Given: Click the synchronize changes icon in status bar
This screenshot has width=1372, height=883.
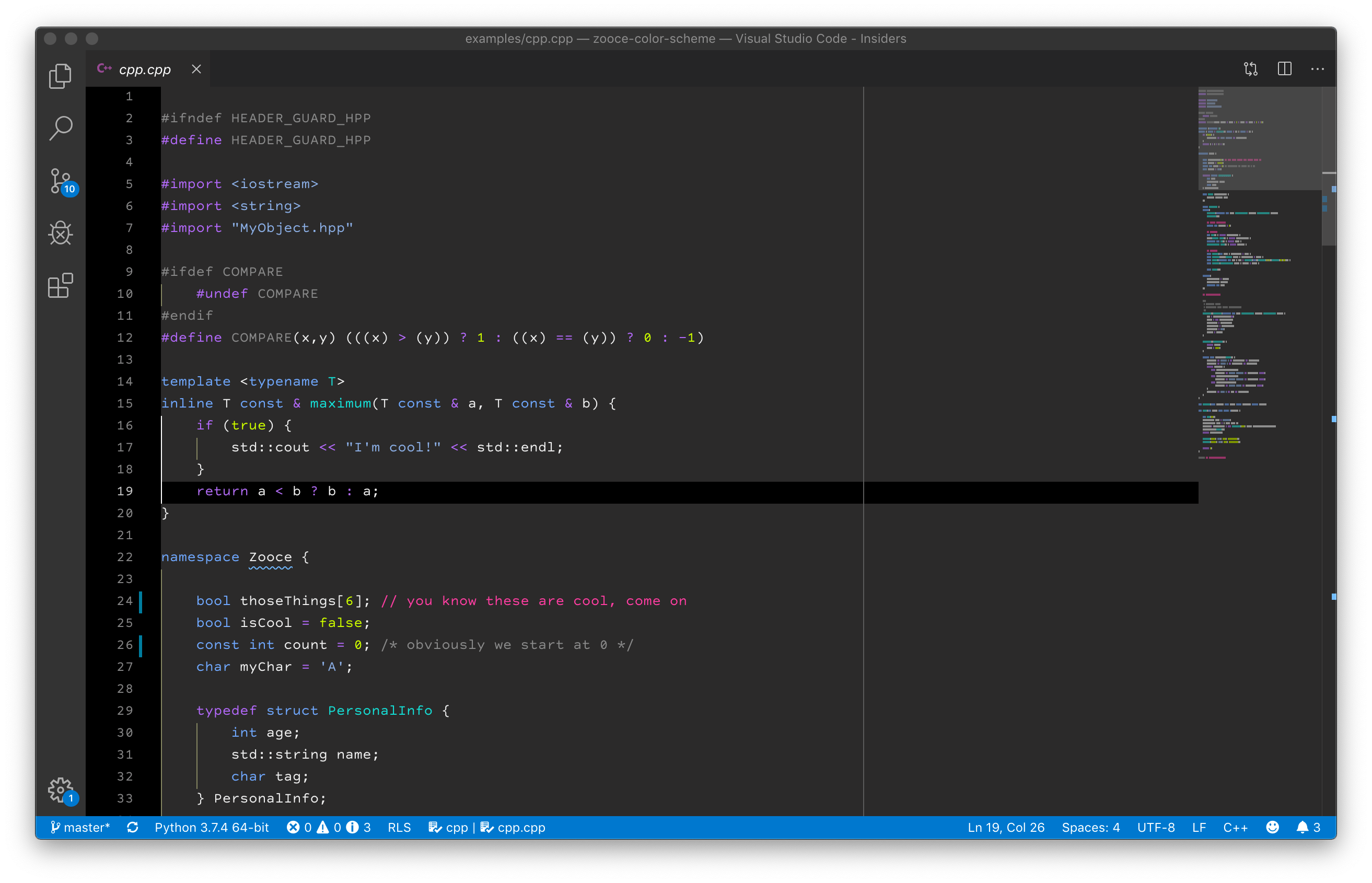Looking at the screenshot, I should pos(132,828).
